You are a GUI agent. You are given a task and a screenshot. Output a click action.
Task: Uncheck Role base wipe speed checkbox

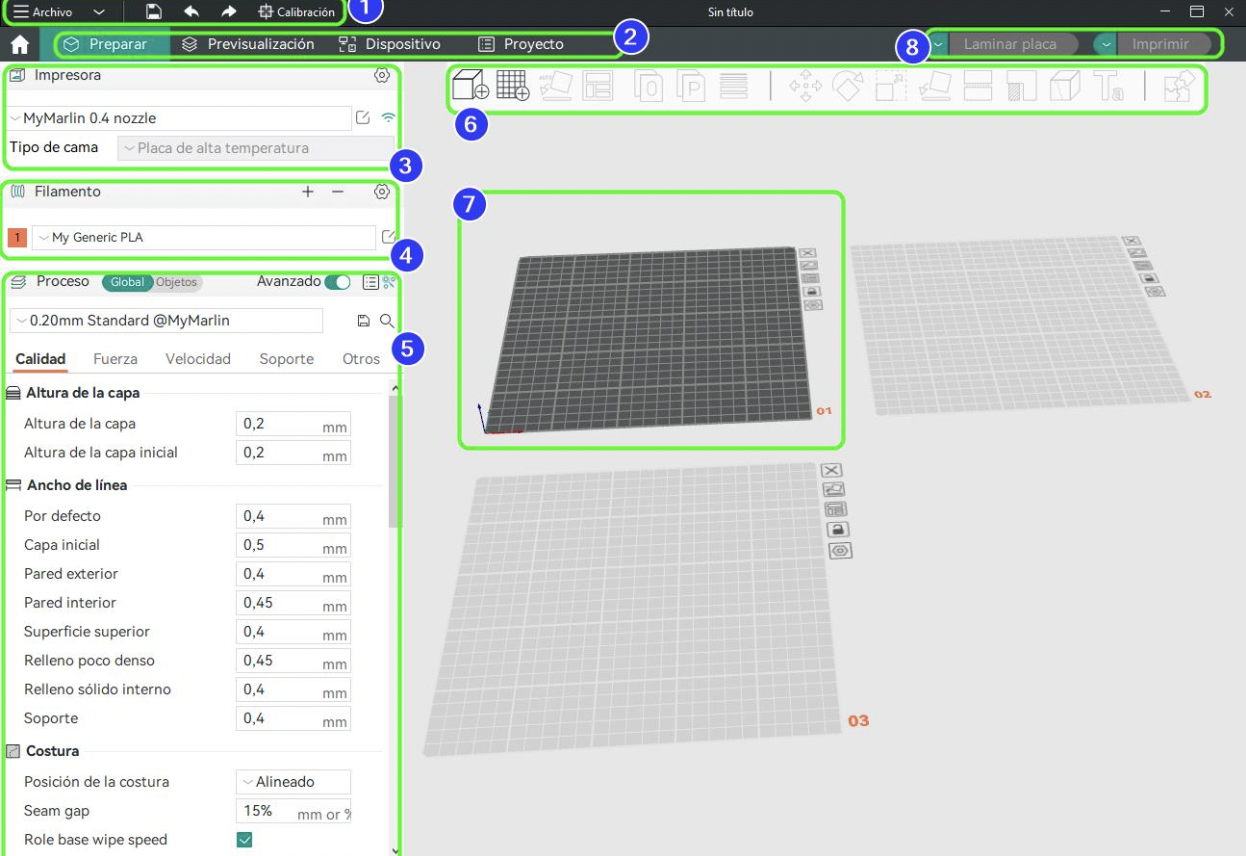click(244, 840)
